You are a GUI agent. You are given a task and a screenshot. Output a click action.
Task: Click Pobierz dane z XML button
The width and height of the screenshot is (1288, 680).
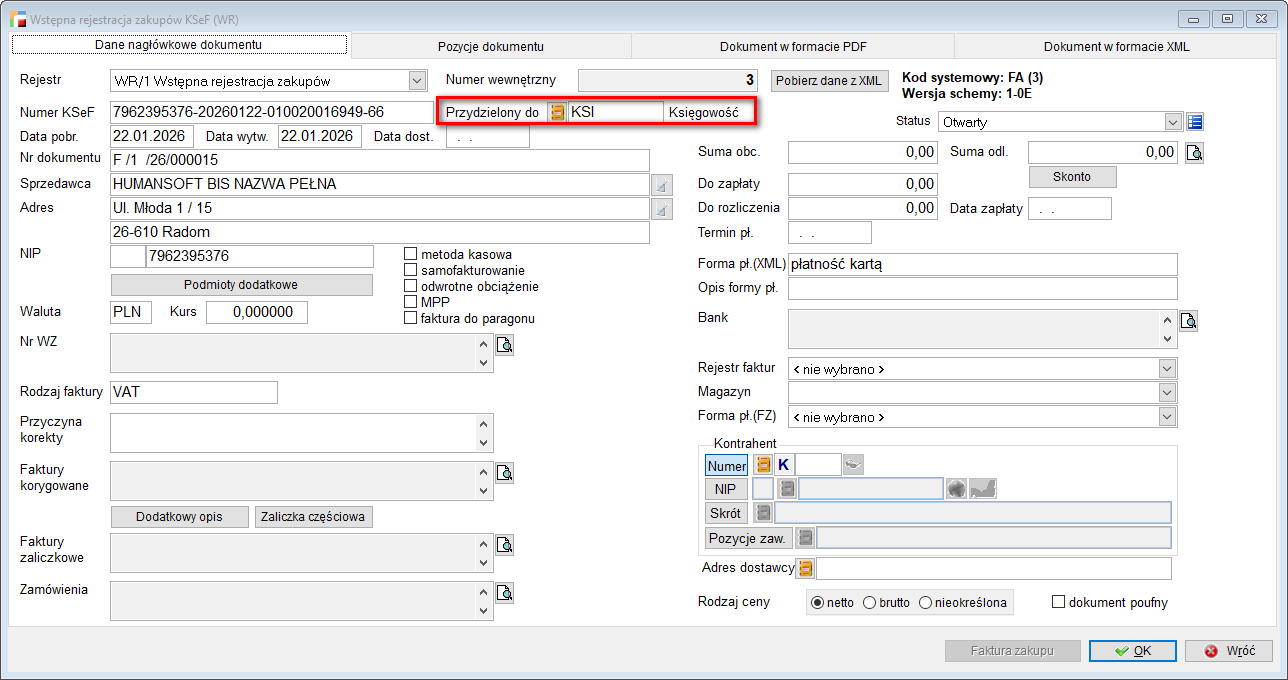829,80
